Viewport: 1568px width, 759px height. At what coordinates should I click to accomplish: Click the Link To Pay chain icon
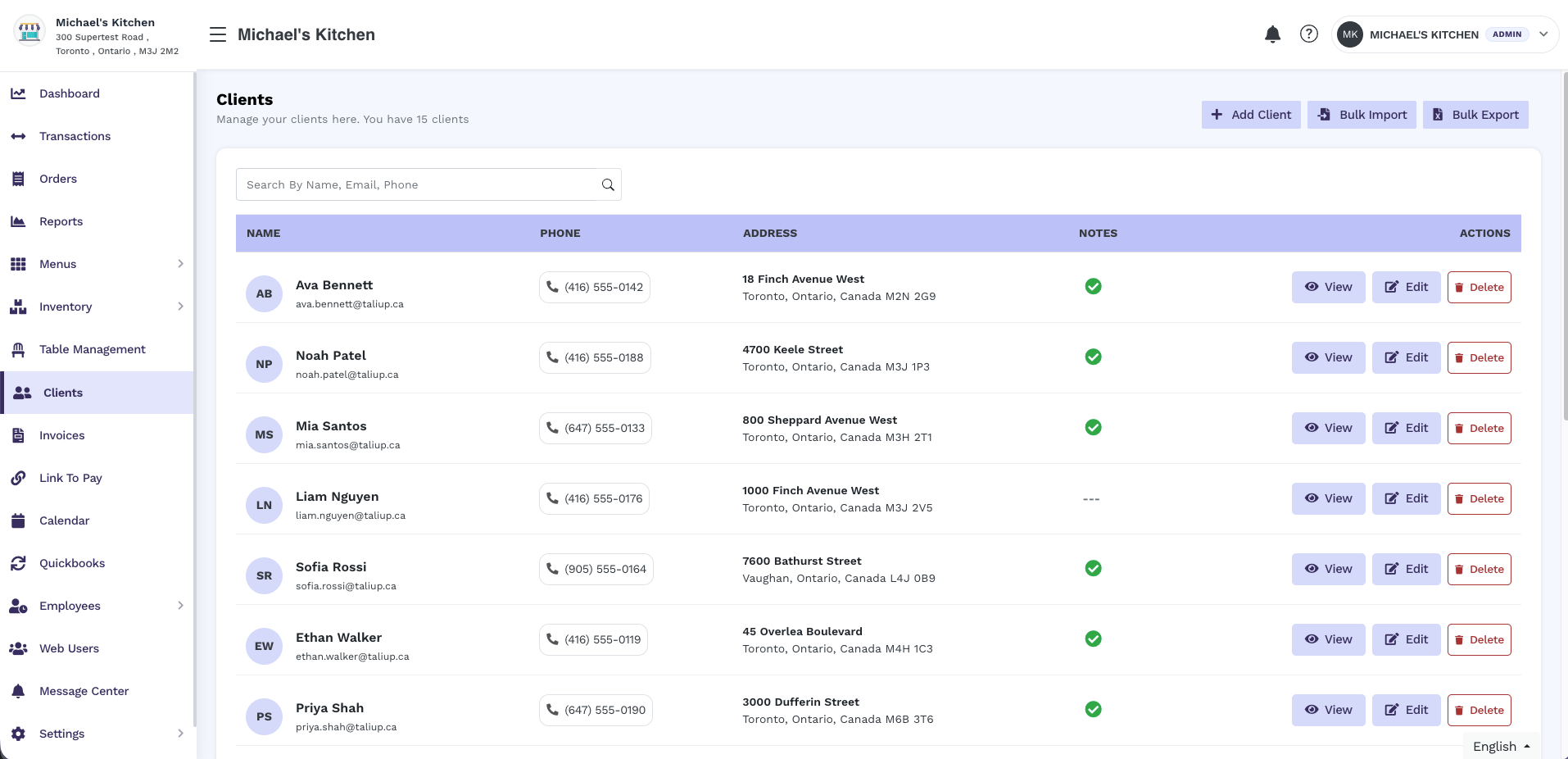coord(18,478)
